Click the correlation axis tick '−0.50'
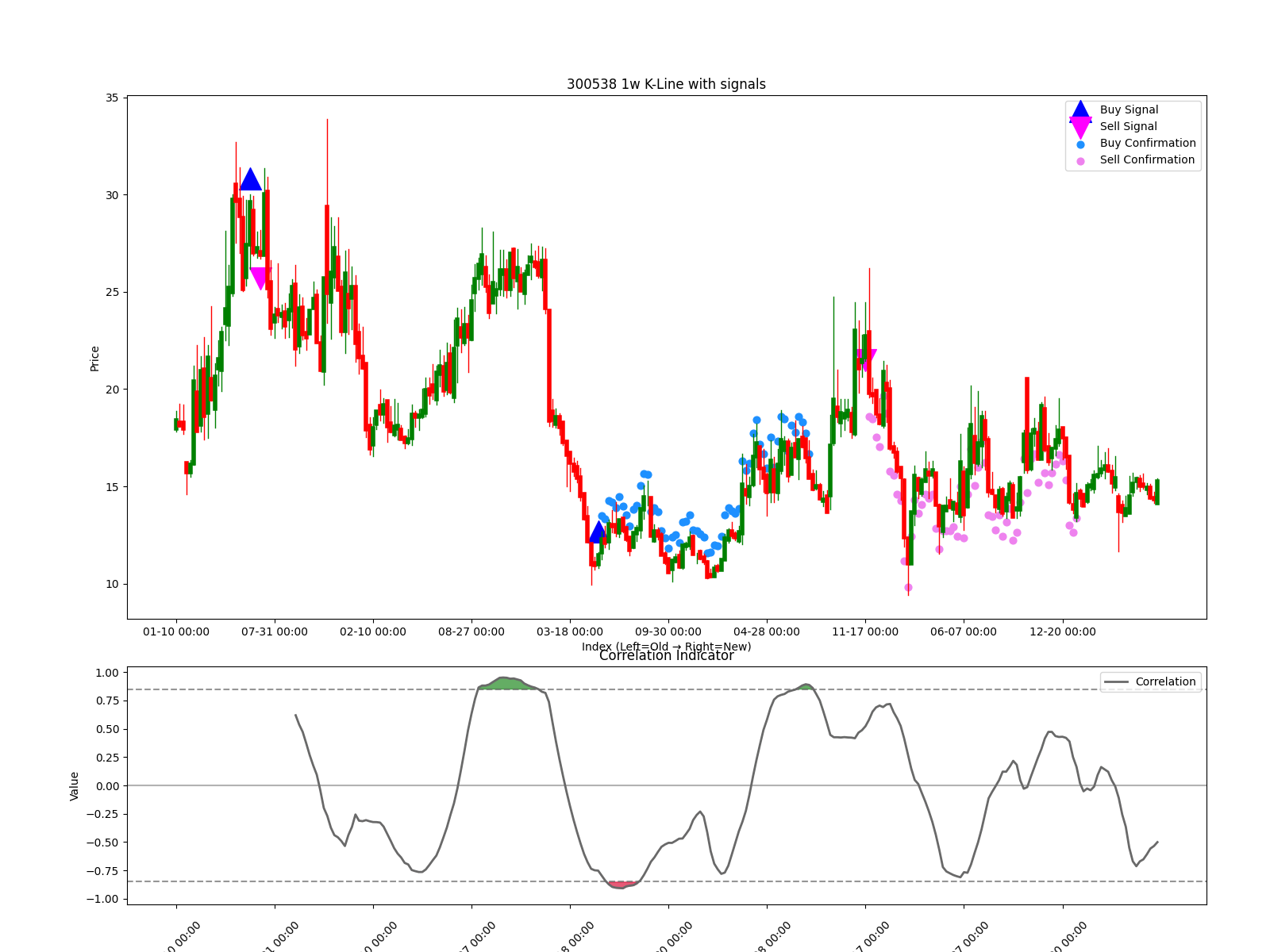This screenshot has height=952, width=1270. coord(103,843)
